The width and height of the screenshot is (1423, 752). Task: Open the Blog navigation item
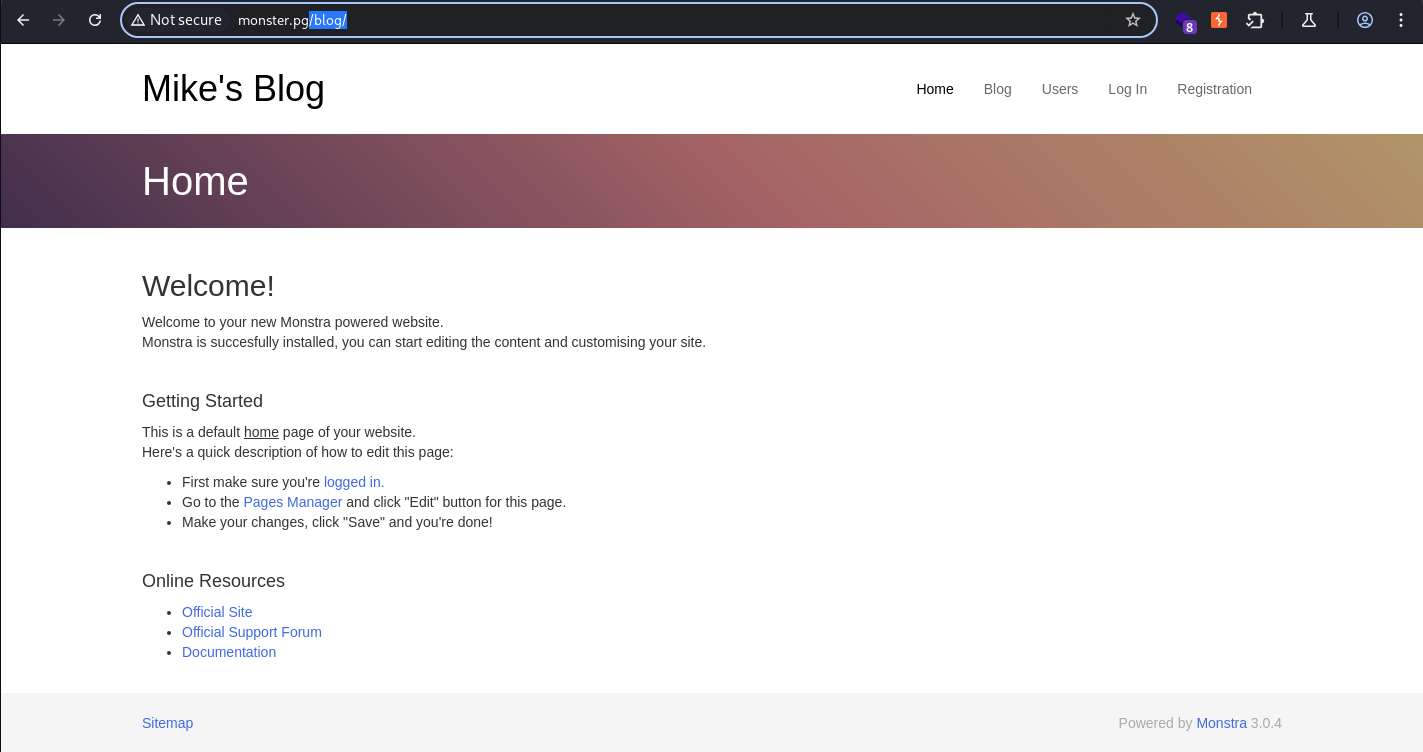[x=998, y=89]
